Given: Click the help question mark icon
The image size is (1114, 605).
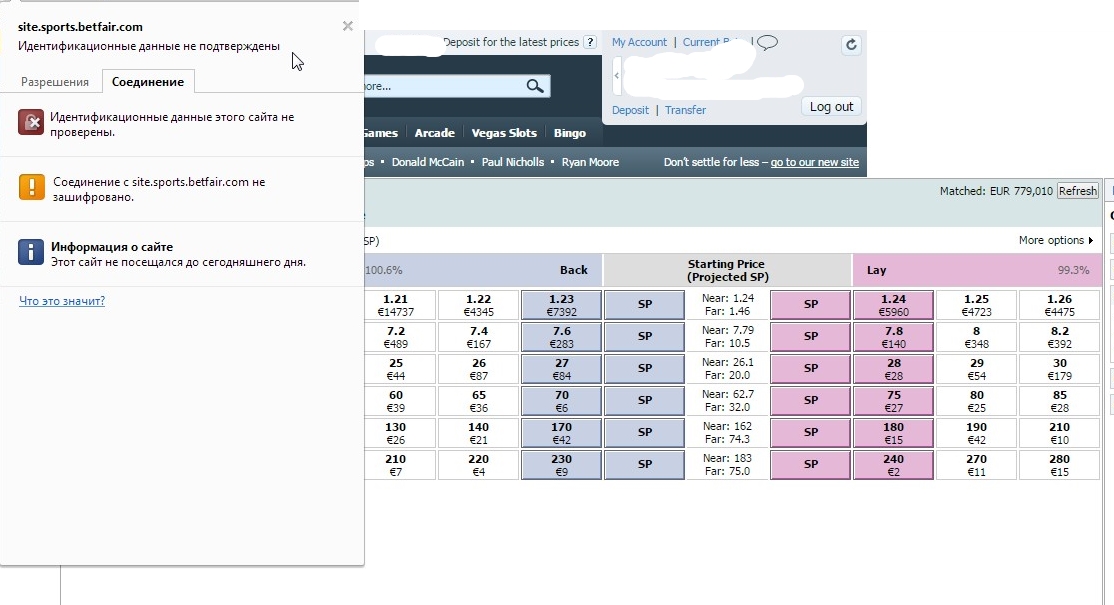Looking at the screenshot, I should (x=590, y=43).
